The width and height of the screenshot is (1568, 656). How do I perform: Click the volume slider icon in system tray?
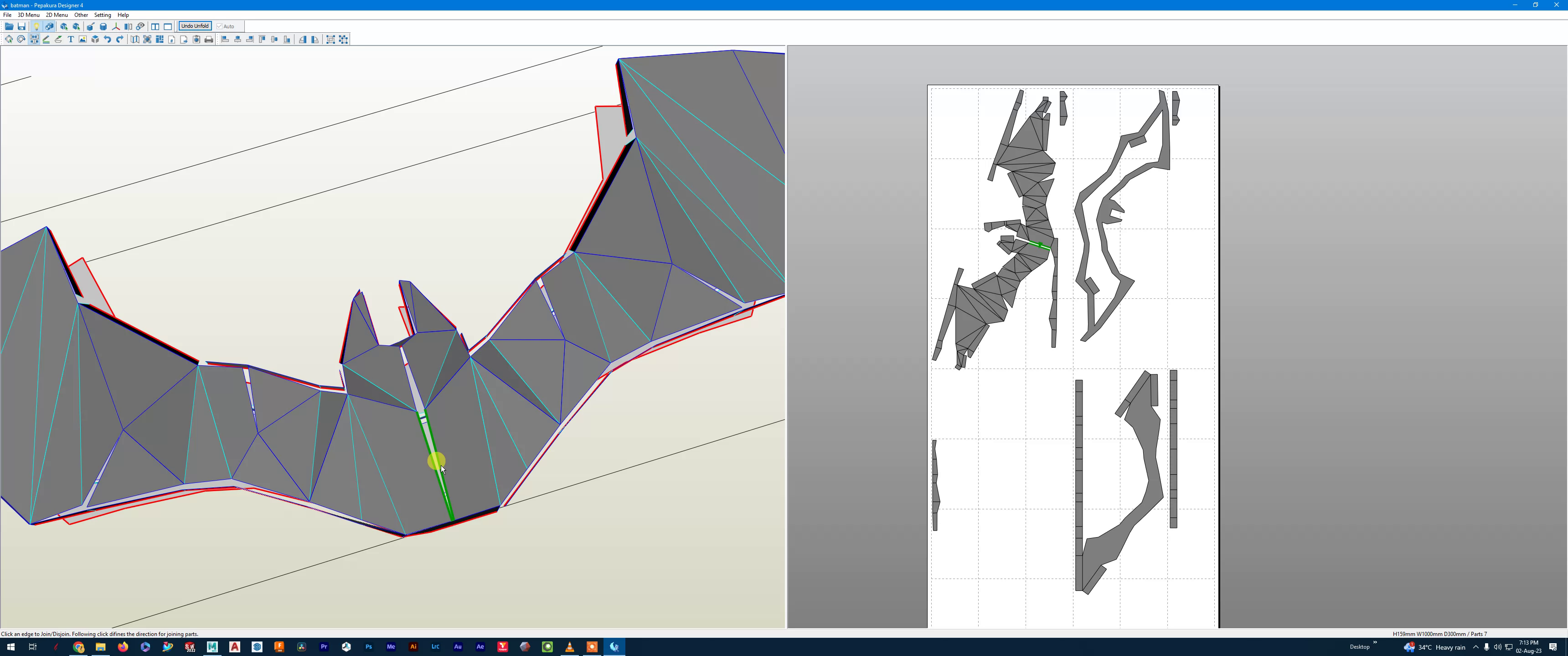(1498, 647)
